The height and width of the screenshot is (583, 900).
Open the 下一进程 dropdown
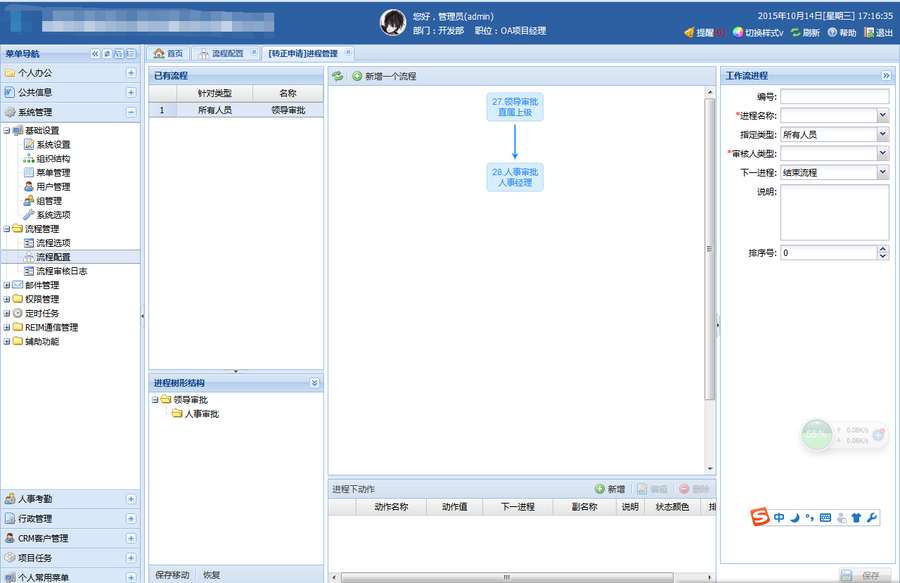pos(880,172)
